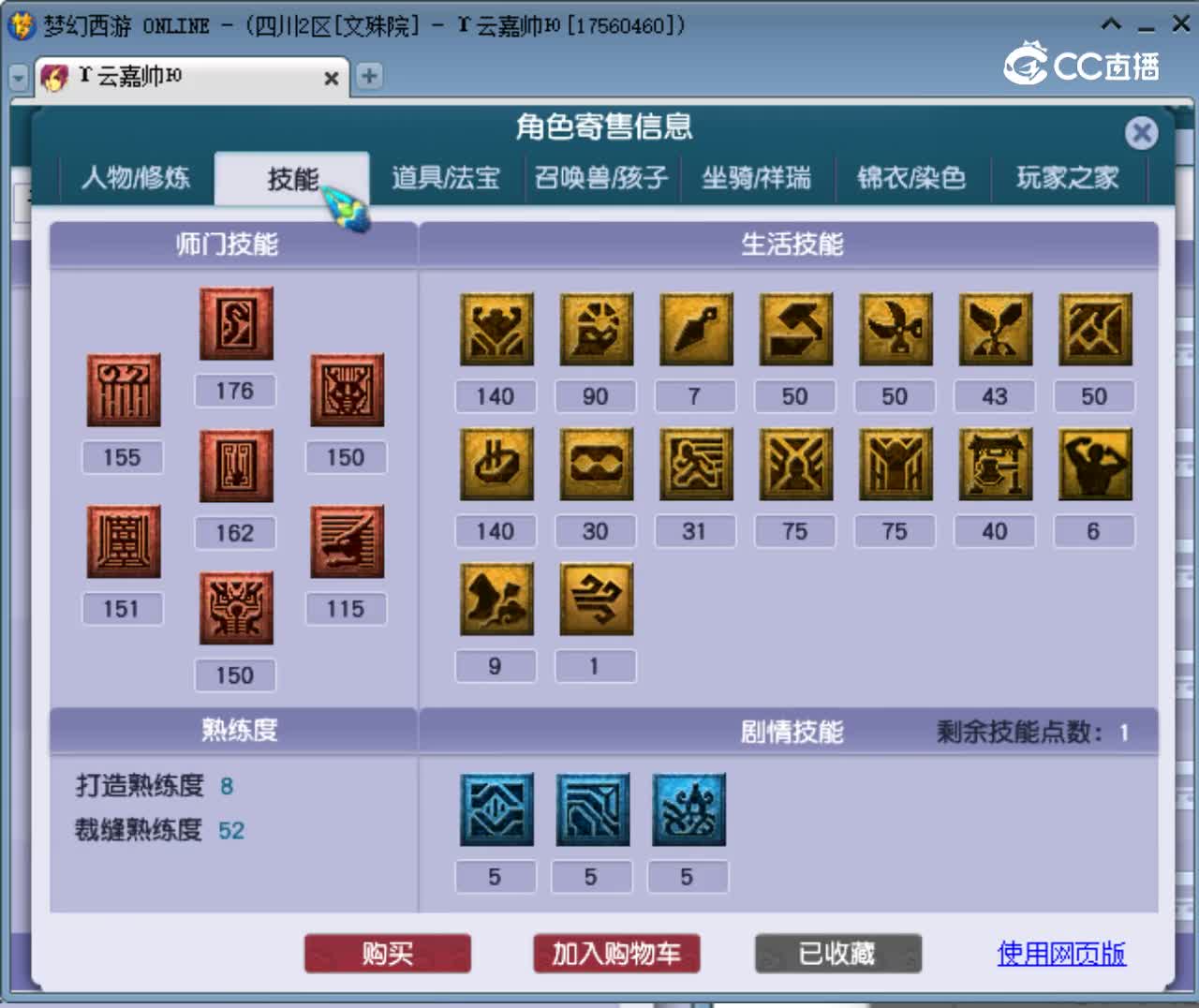
Task: Click the 师门技能 section header
Action: coord(228,245)
